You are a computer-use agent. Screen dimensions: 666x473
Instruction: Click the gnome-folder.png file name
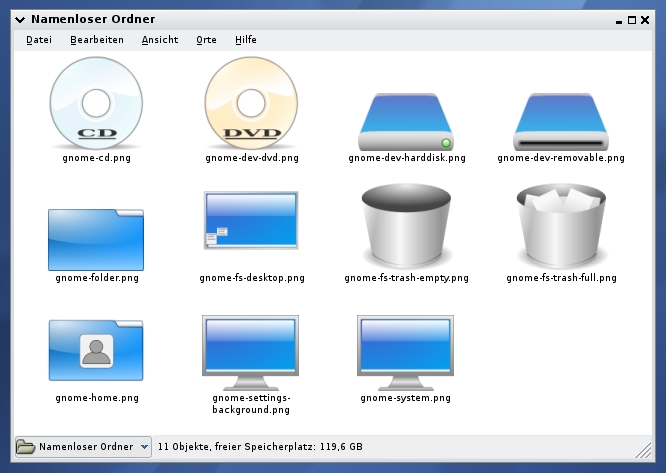click(x=97, y=278)
